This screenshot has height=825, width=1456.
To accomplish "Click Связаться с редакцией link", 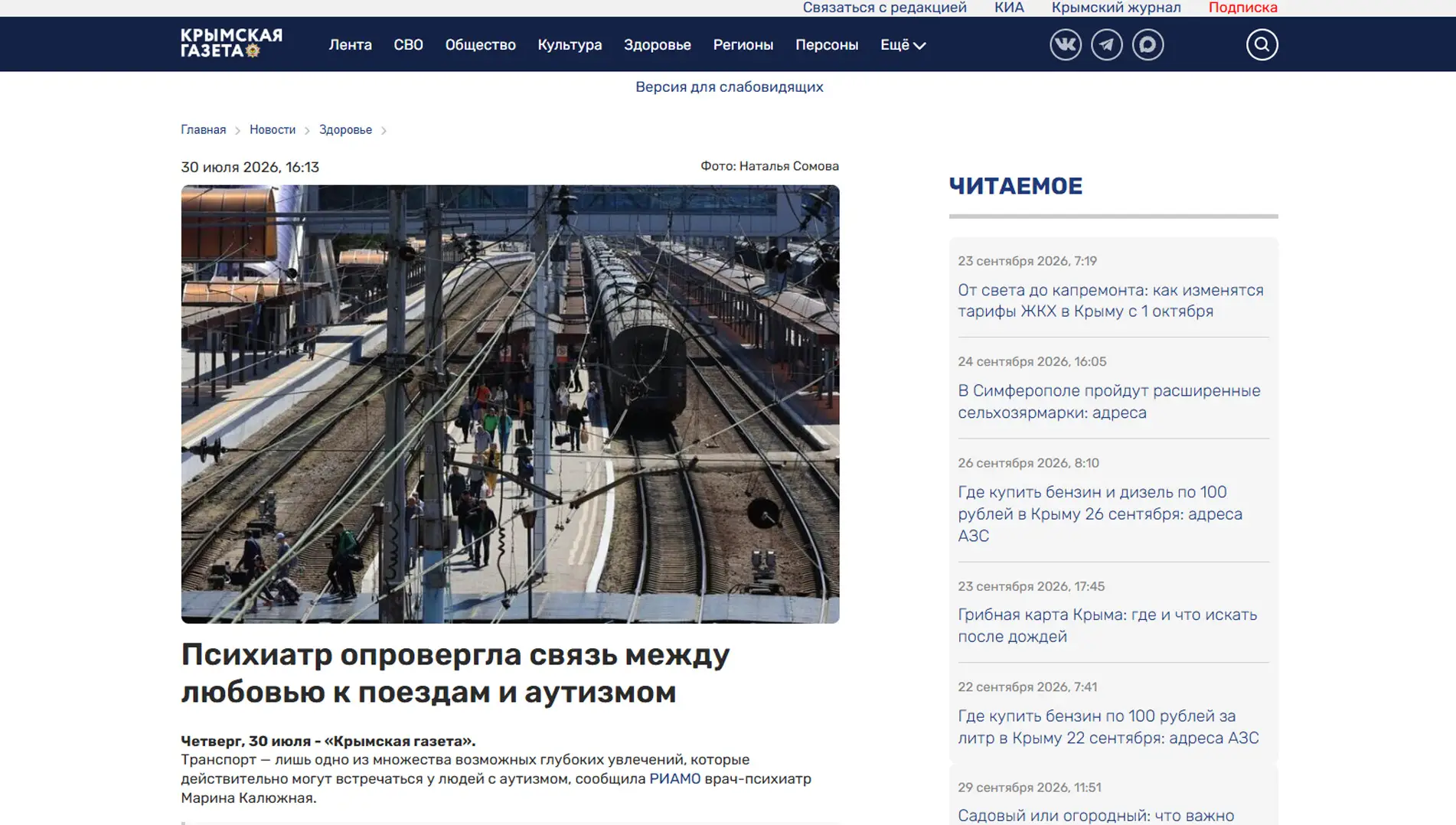I will click(x=884, y=8).
